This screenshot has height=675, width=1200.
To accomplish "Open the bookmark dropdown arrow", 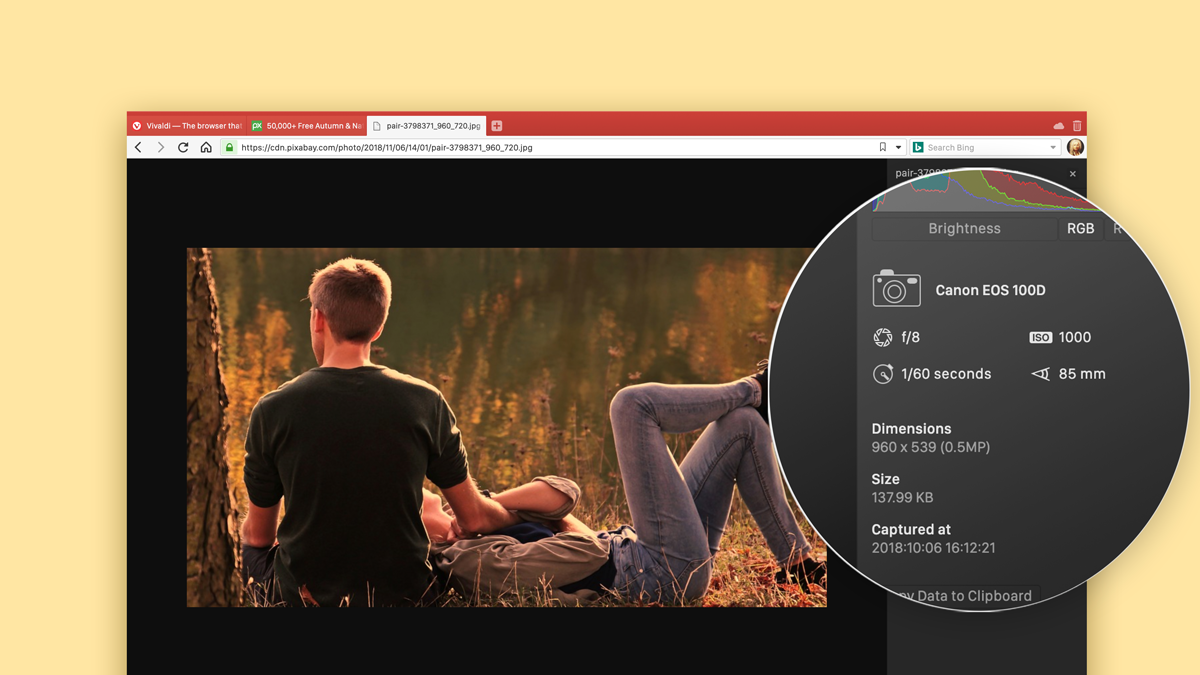I will pyautogui.click(x=898, y=148).
